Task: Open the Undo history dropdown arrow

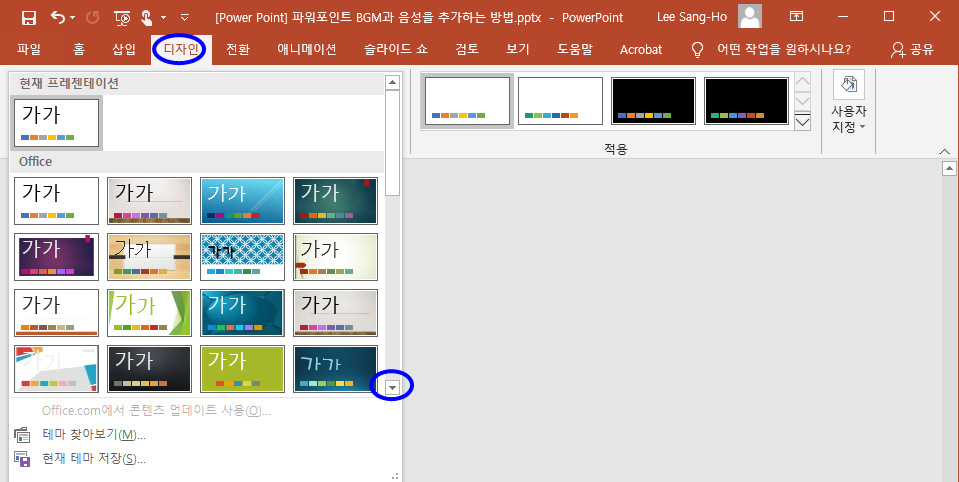Action: tap(73, 18)
